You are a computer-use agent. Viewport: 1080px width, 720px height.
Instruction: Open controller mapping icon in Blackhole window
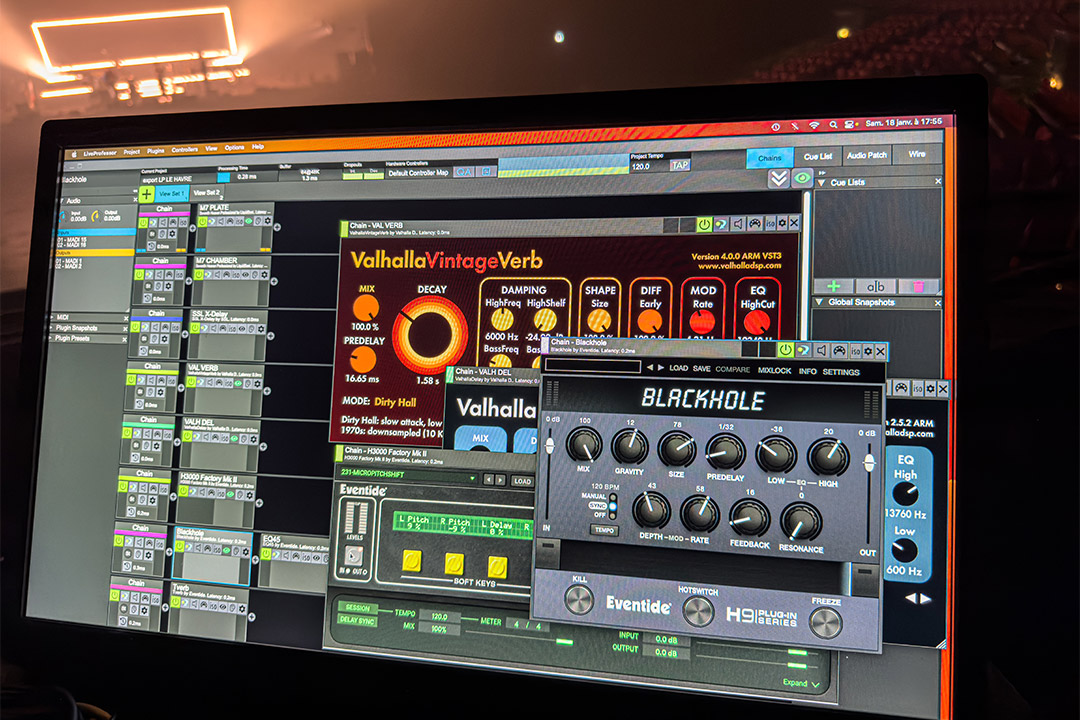click(839, 351)
